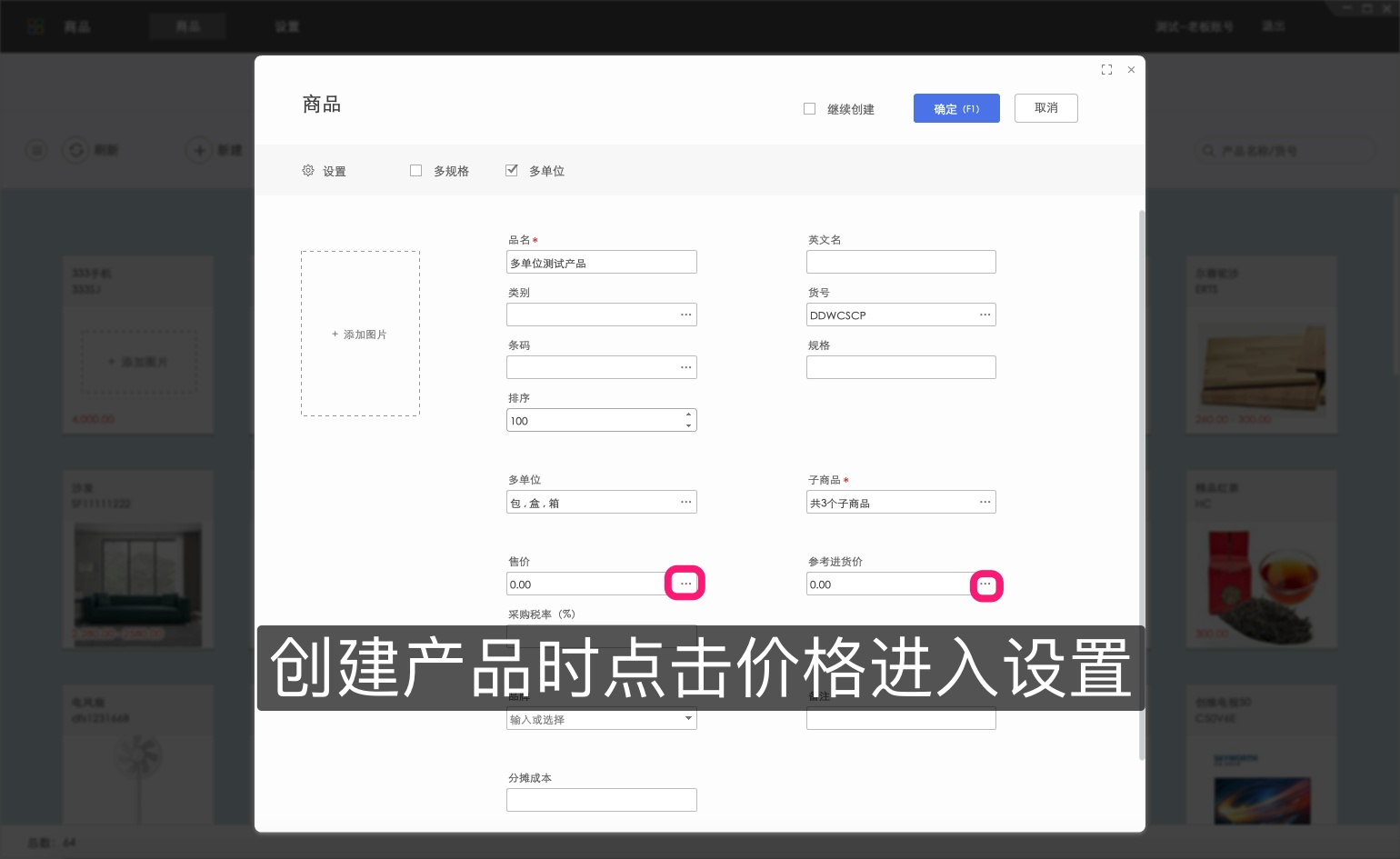The height and width of the screenshot is (859, 1400).
Task: Click the round menu icon left of 刷新
Action: pyautogui.click(x=36, y=150)
